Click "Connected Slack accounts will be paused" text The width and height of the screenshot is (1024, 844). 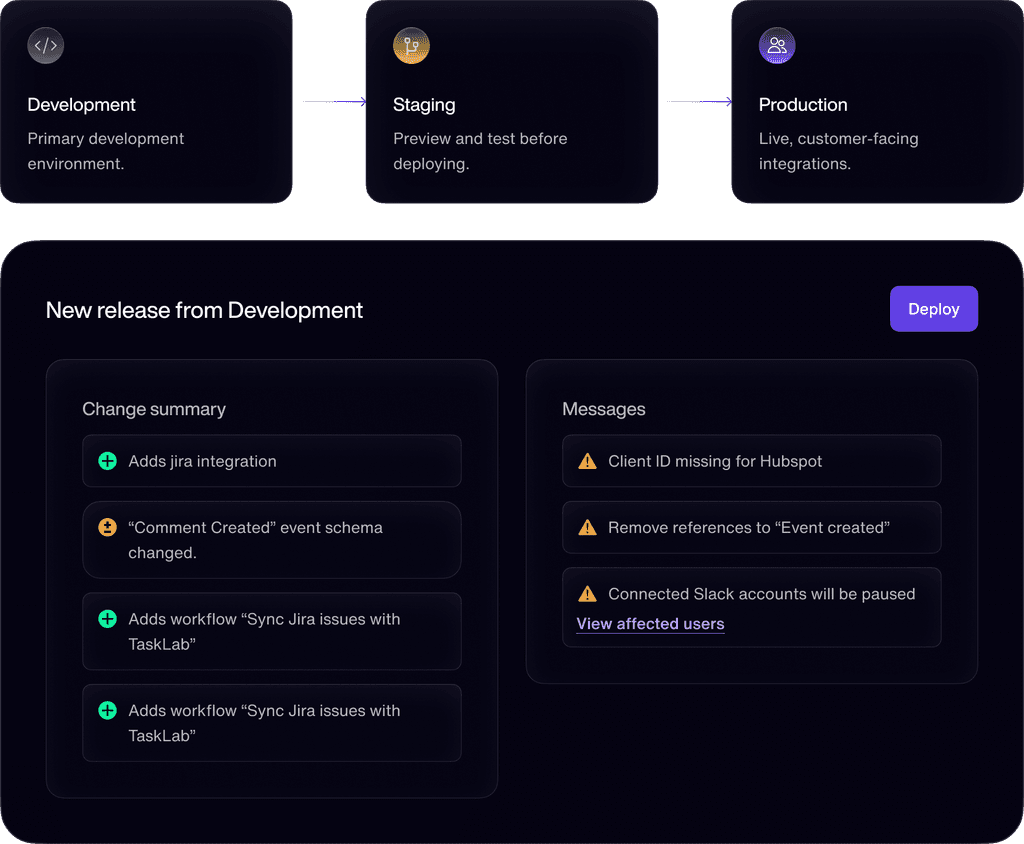761,594
